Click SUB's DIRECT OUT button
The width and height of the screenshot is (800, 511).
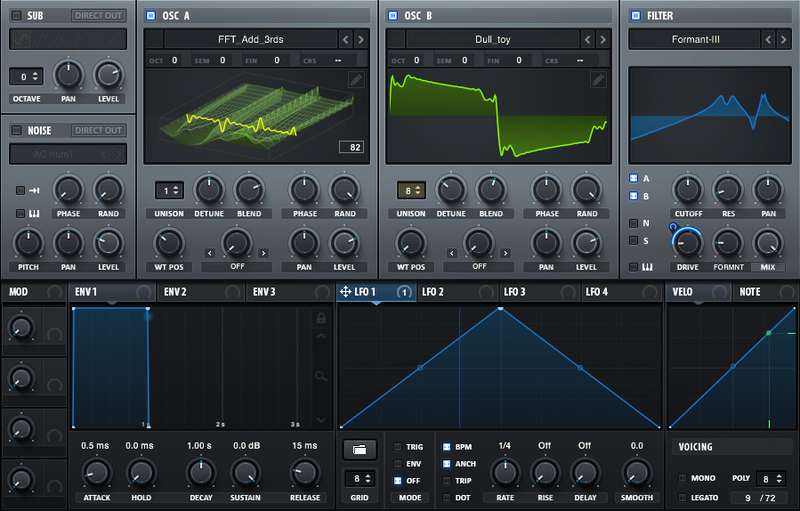pos(98,16)
